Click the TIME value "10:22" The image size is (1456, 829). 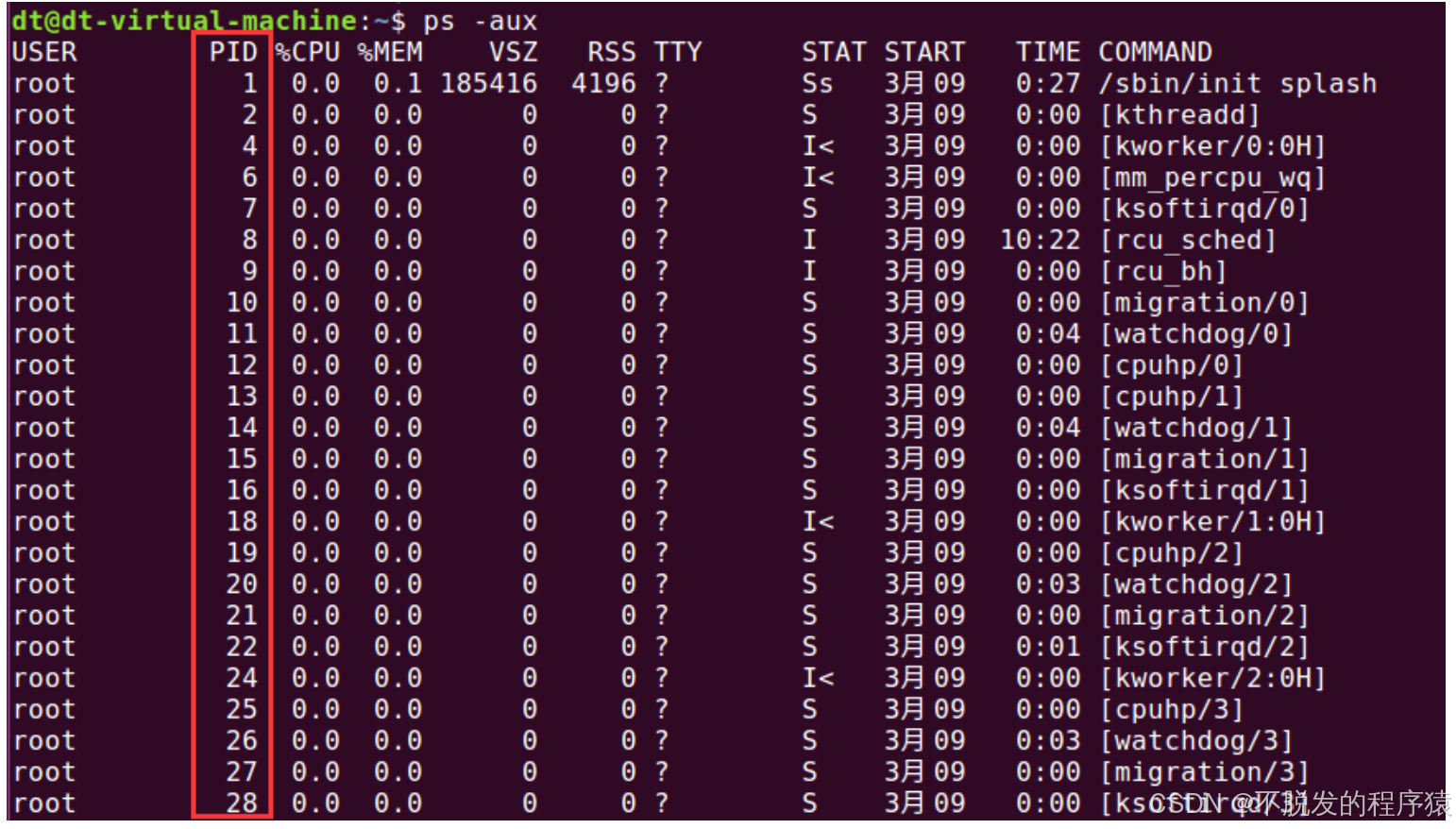click(x=1041, y=240)
